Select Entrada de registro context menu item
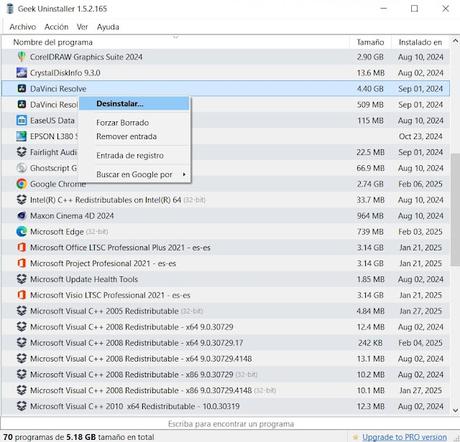The height and width of the screenshot is (442, 460). click(x=134, y=155)
